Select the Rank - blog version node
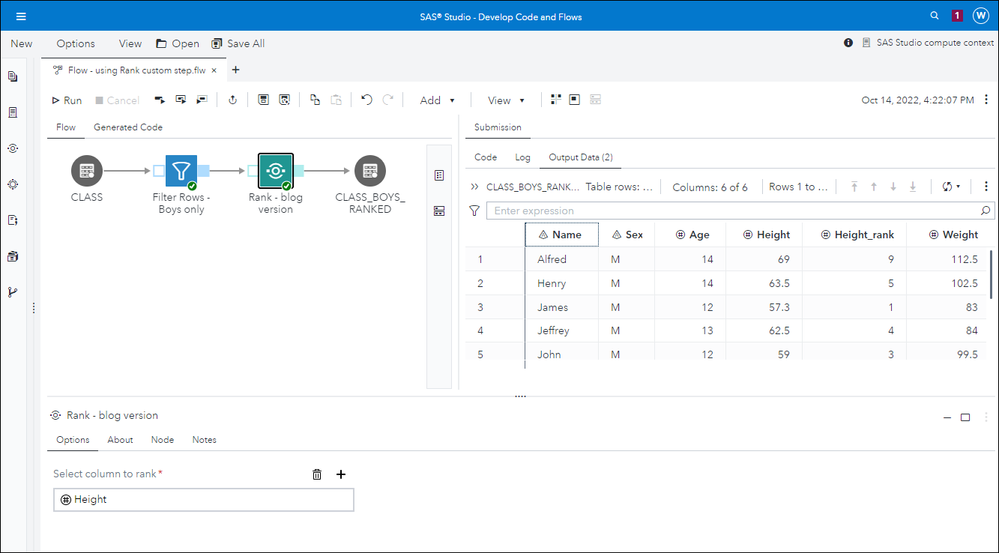The width and height of the screenshot is (999, 553). click(x=275, y=171)
